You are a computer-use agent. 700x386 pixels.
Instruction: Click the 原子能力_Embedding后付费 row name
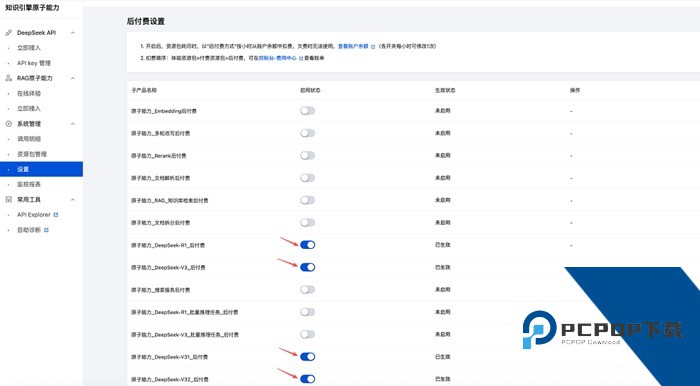(x=164, y=111)
